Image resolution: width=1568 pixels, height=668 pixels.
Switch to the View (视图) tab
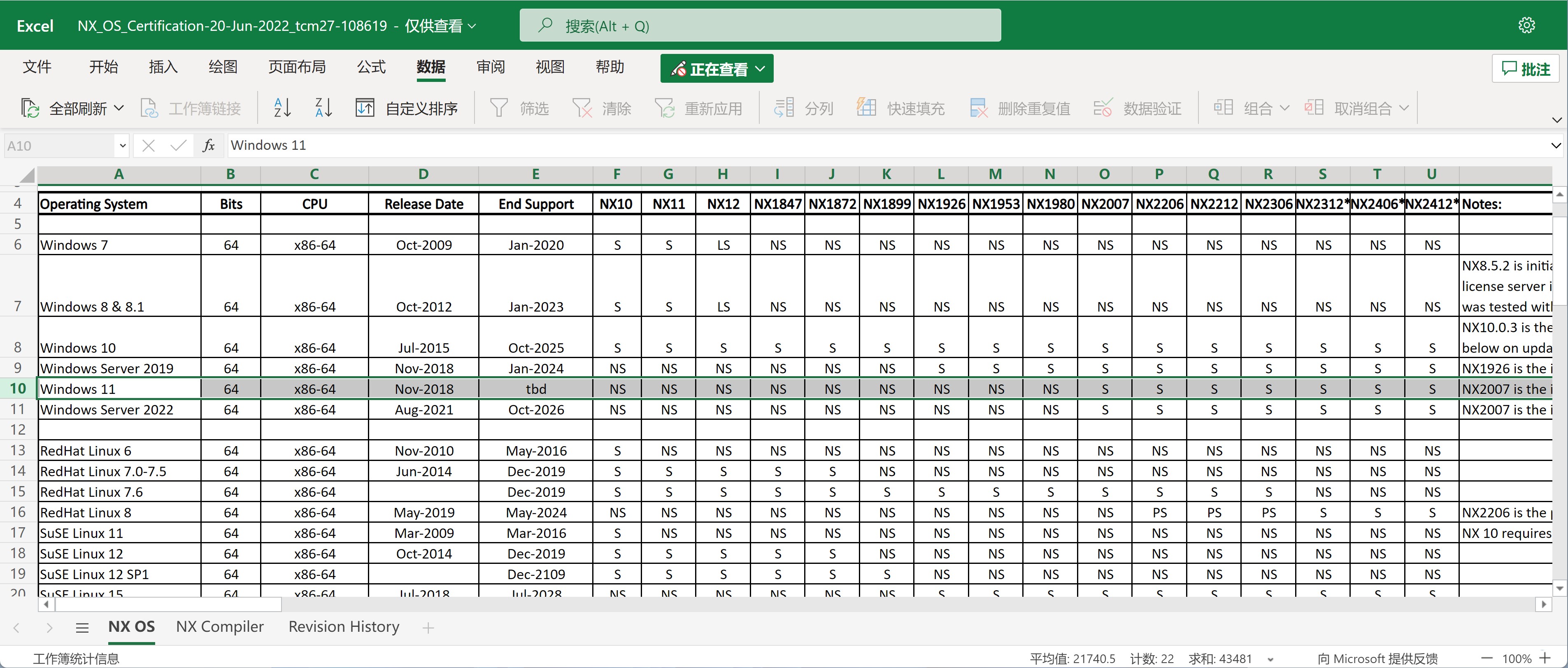click(550, 67)
